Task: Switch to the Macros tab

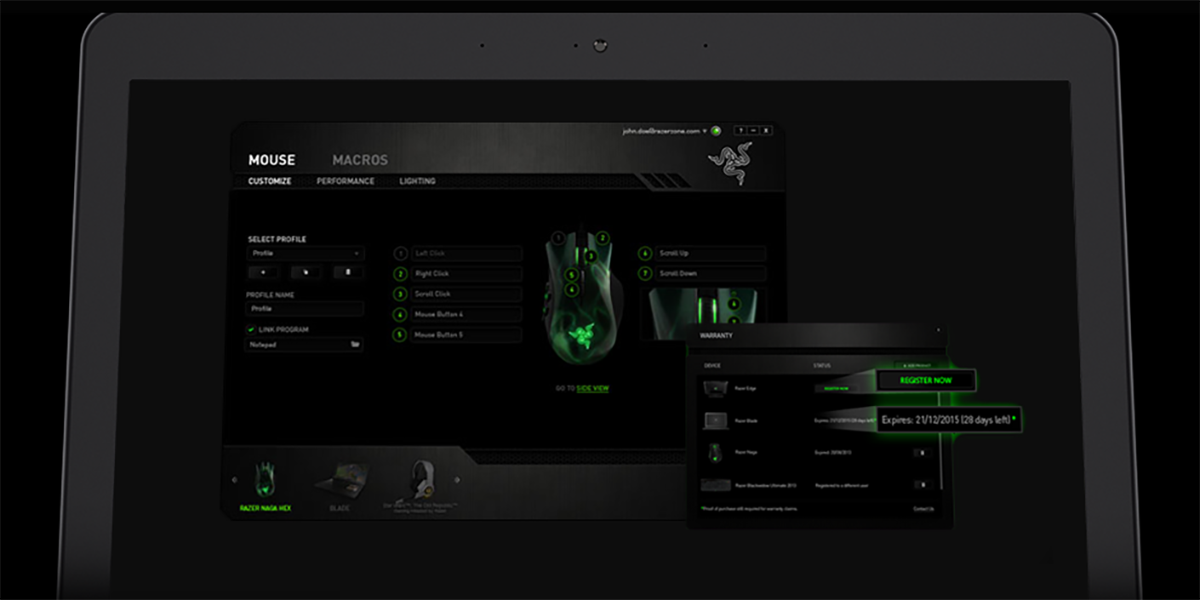Action: pos(360,160)
